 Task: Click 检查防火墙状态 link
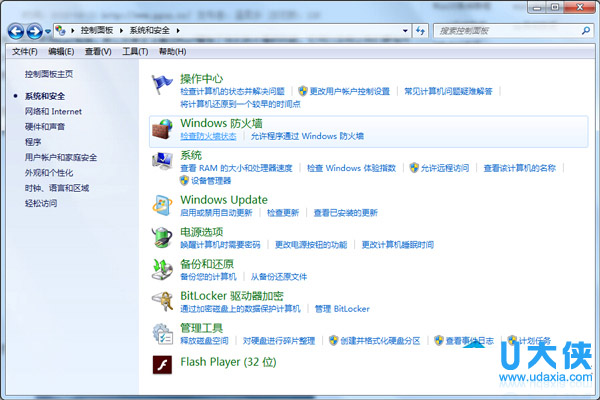pyautogui.click(x=208, y=136)
